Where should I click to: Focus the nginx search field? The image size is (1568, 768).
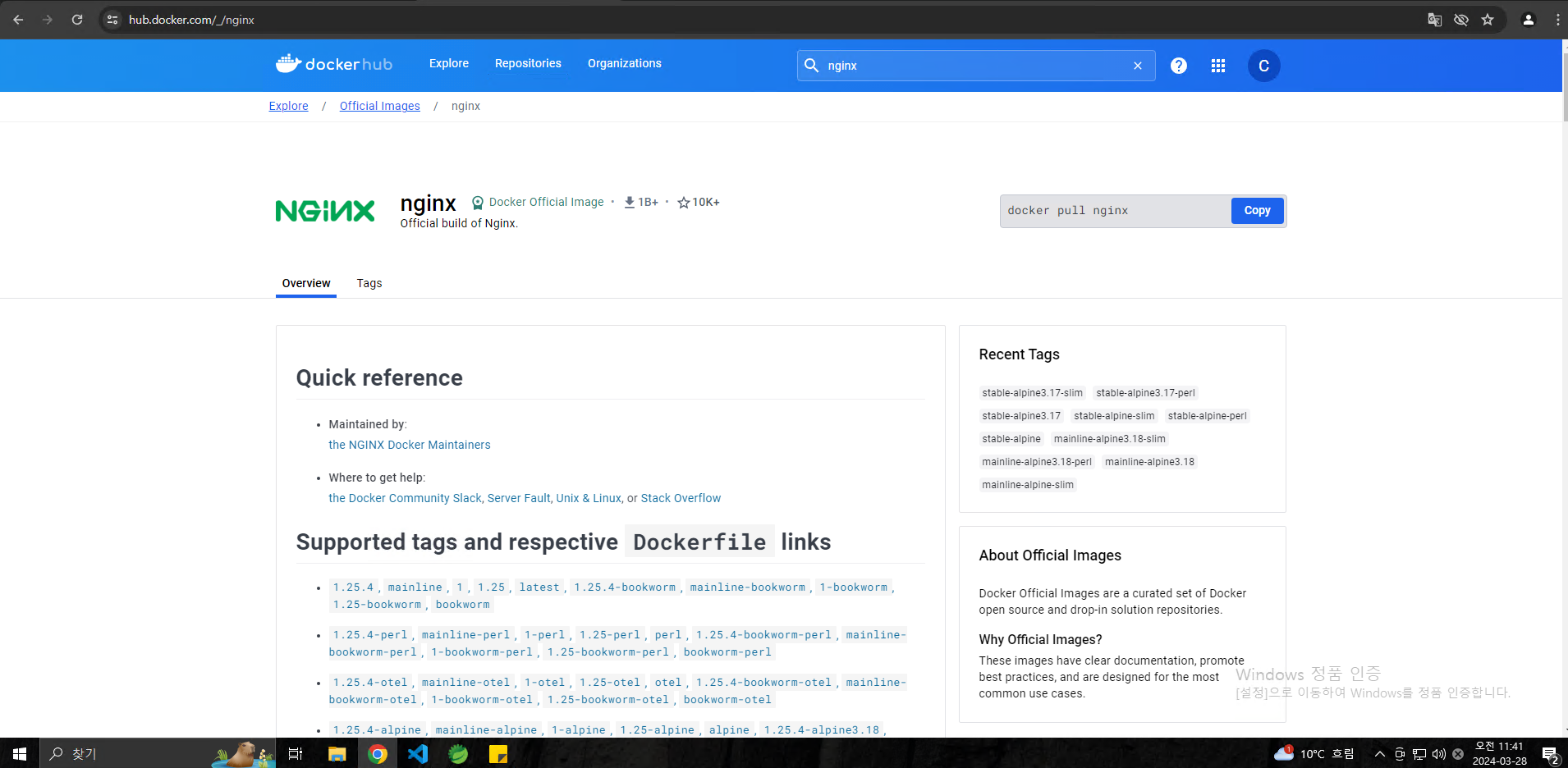pos(976,66)
